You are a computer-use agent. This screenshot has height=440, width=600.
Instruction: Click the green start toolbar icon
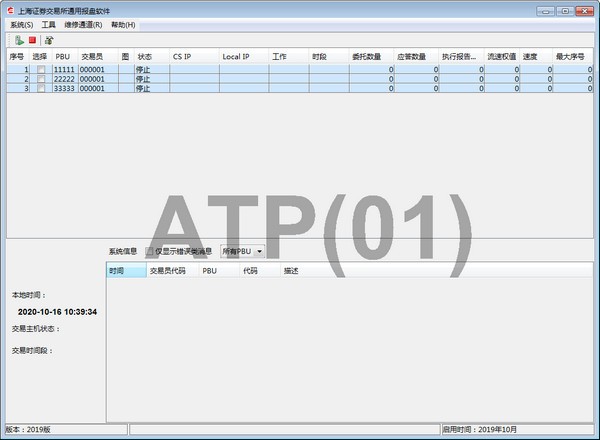pos(19,40)
